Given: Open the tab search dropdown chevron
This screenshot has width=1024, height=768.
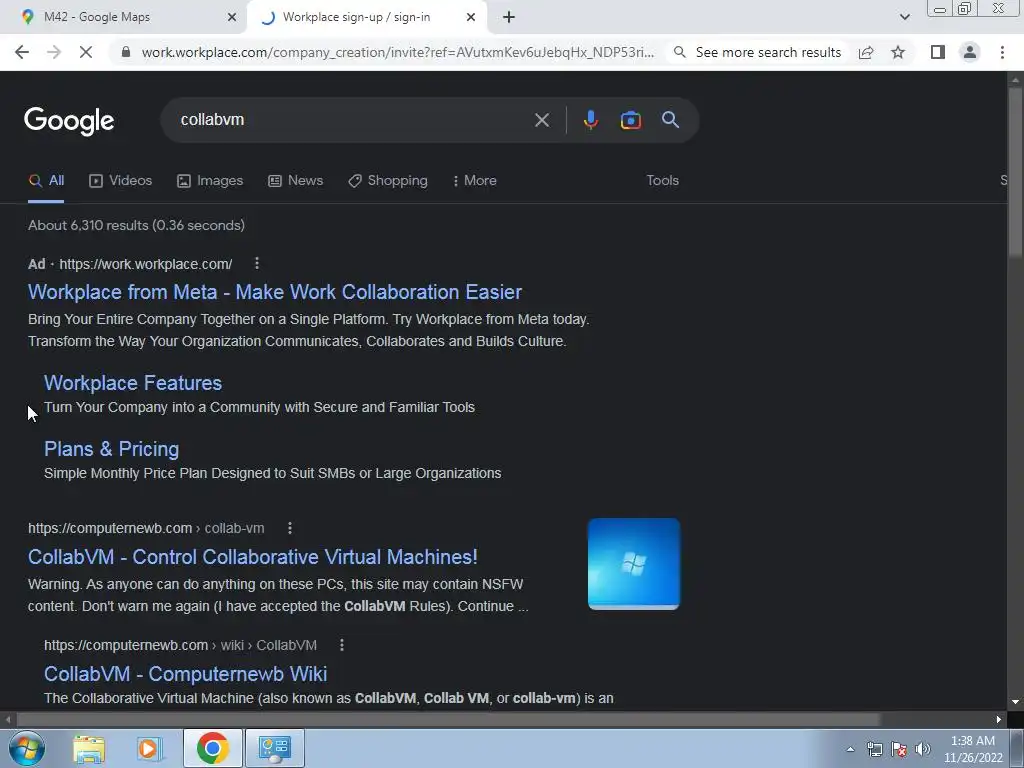Looking at the screenshot, I should tap(904, 17).
